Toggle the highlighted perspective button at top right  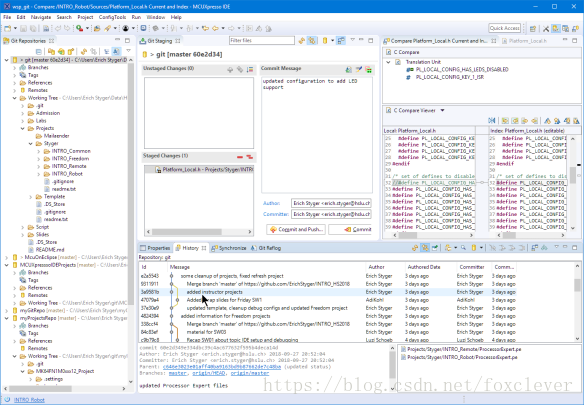556,28
